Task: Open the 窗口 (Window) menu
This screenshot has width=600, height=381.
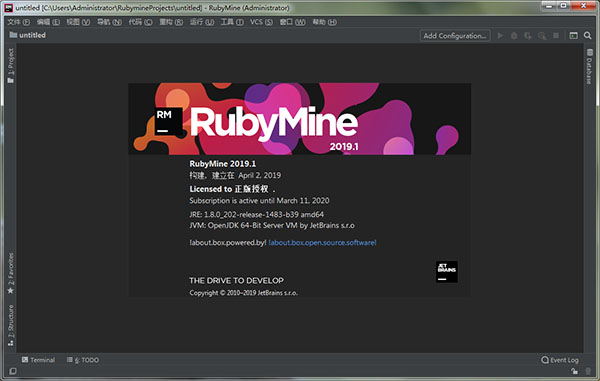Action: (x=292, y=22)
